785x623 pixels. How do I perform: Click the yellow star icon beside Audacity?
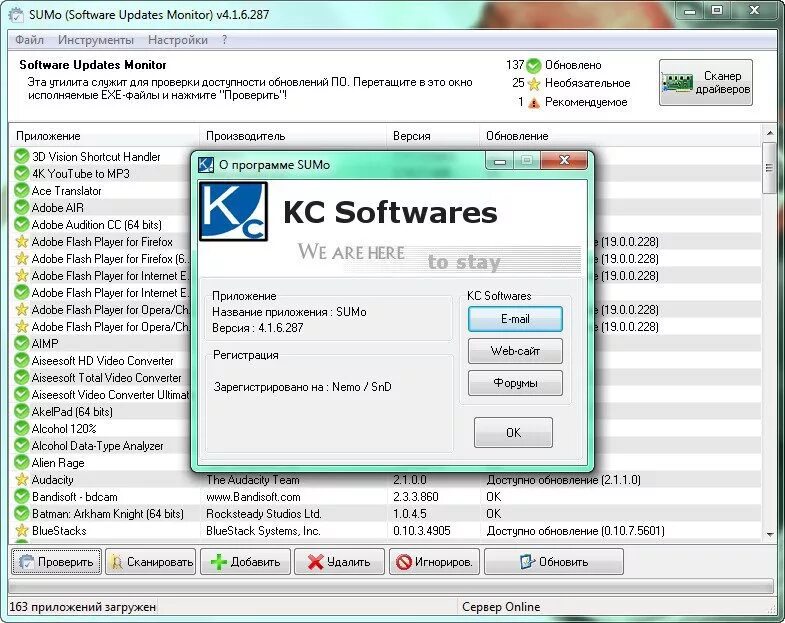22,480
